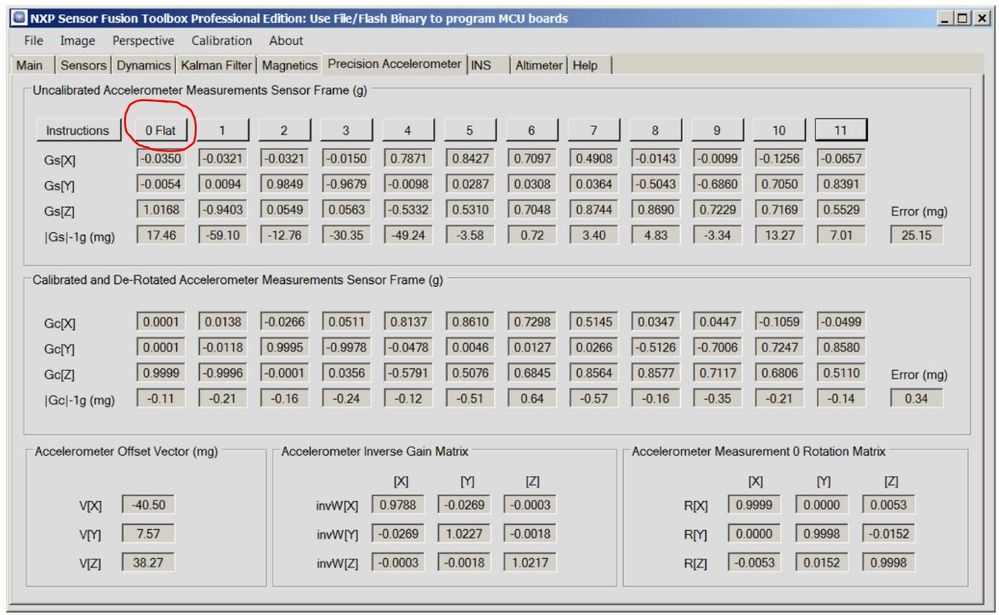
Task: Click Gc[Y] value 0.9995
Action: point(284,347)
